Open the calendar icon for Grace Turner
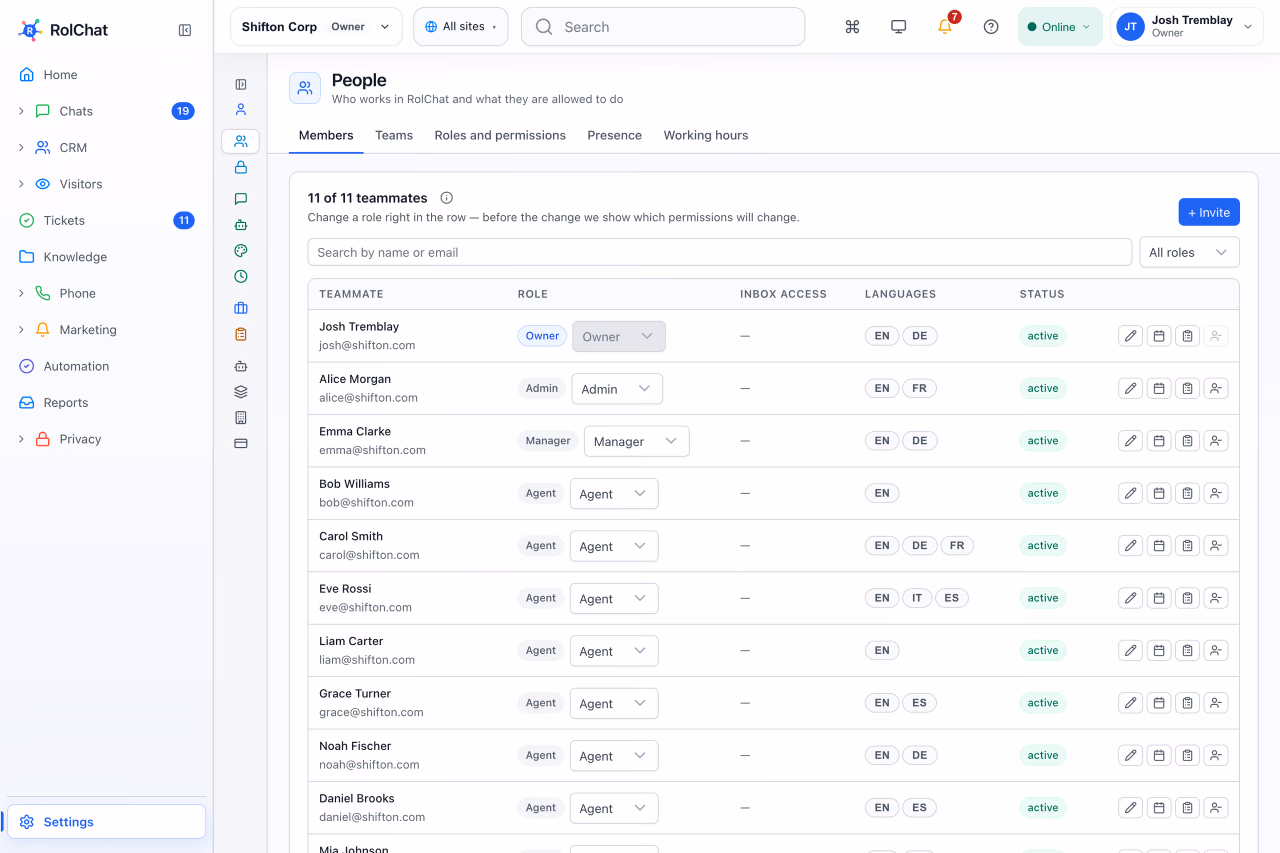 point(1159,703)
